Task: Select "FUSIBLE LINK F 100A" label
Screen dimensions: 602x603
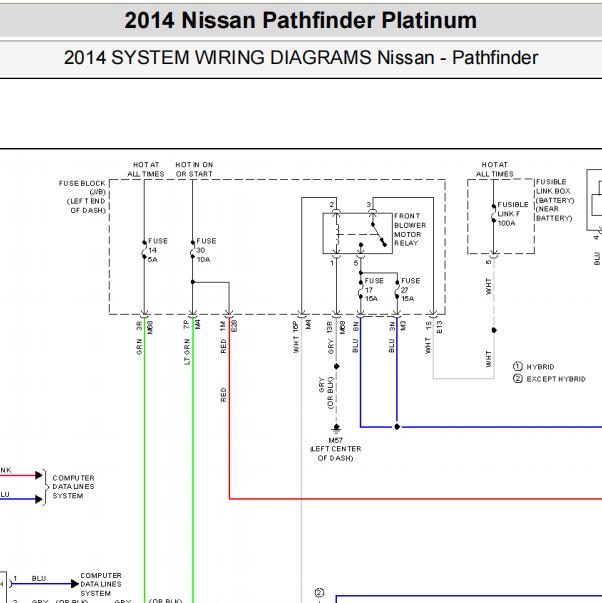Action: coord(512,214)
